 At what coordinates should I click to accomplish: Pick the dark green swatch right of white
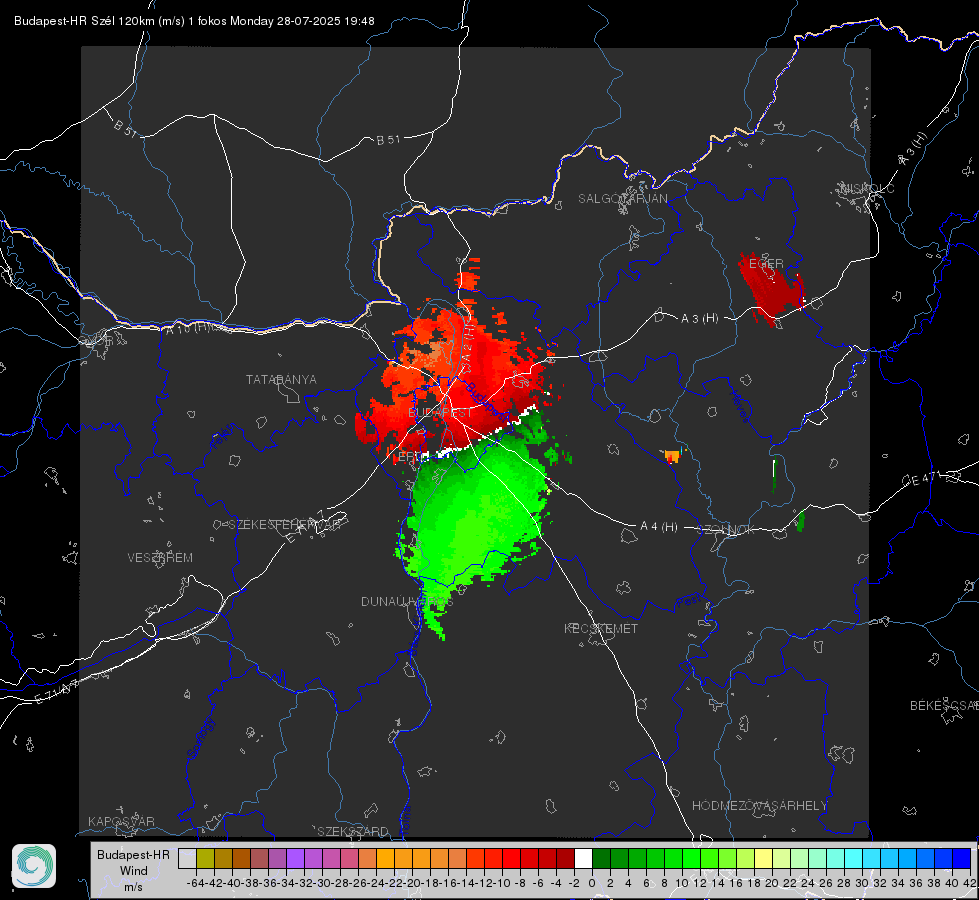click(x=601, y=858)
